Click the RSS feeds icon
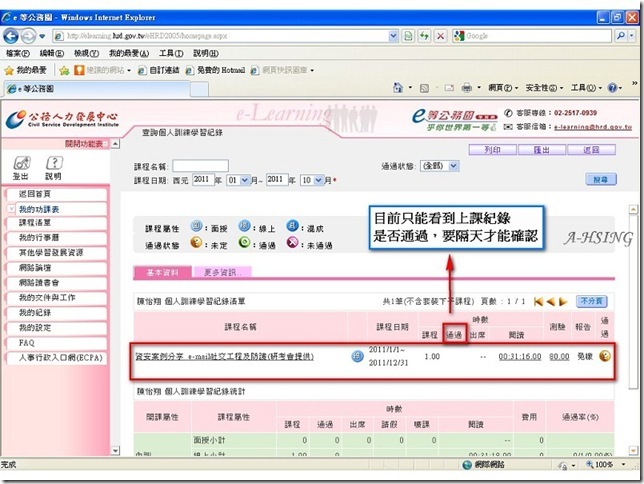Screen dimensions: 644x484 (424, 88)
